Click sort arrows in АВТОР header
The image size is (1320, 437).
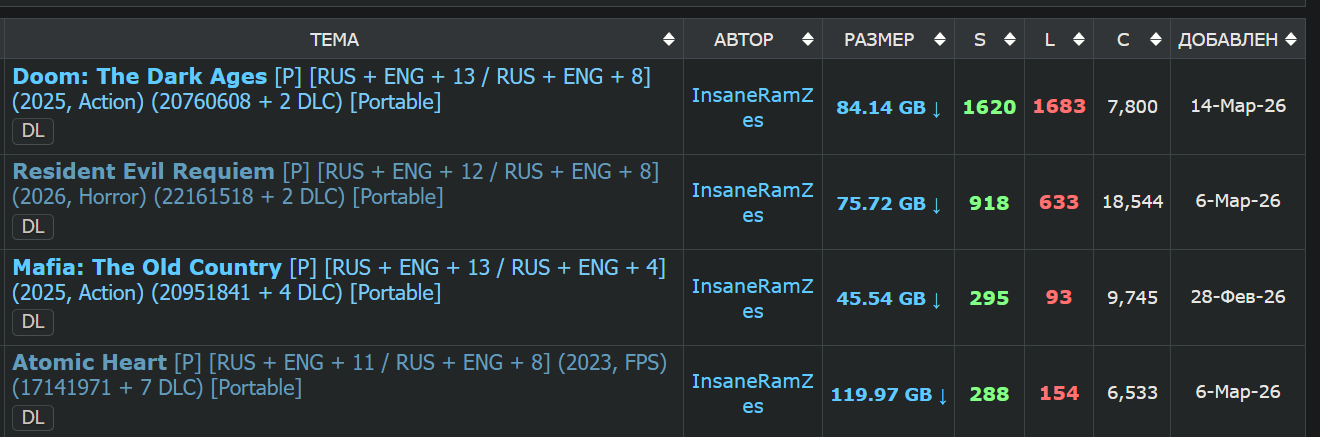coord(807,40)
